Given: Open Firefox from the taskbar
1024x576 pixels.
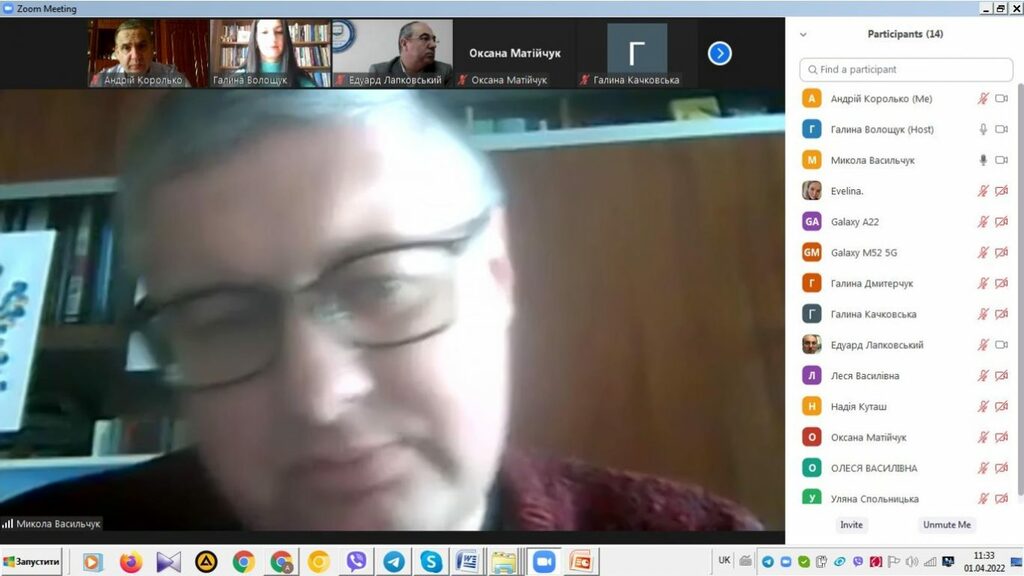Looking at the screenshot, I should pos(130,561).
